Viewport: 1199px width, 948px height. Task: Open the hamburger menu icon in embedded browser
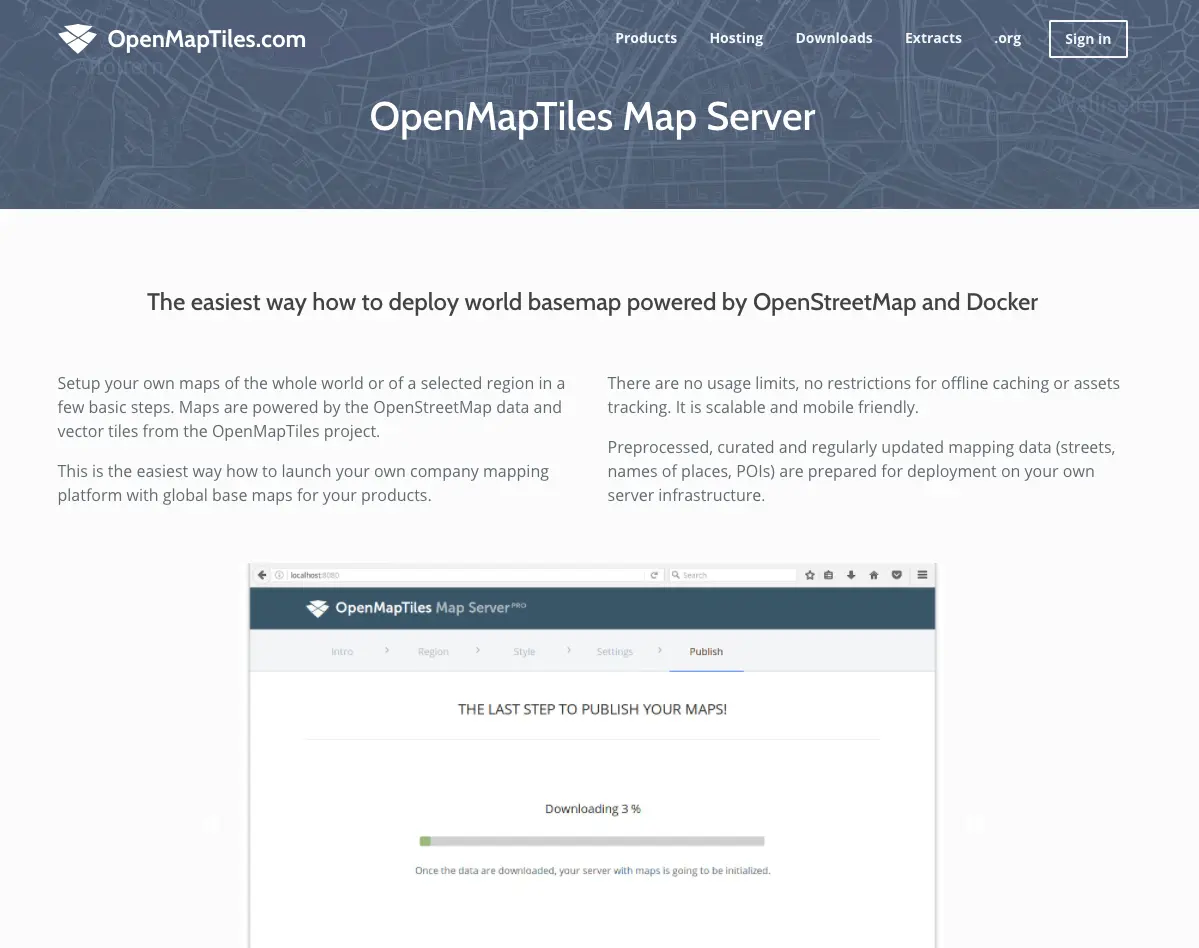coord(922,575)
